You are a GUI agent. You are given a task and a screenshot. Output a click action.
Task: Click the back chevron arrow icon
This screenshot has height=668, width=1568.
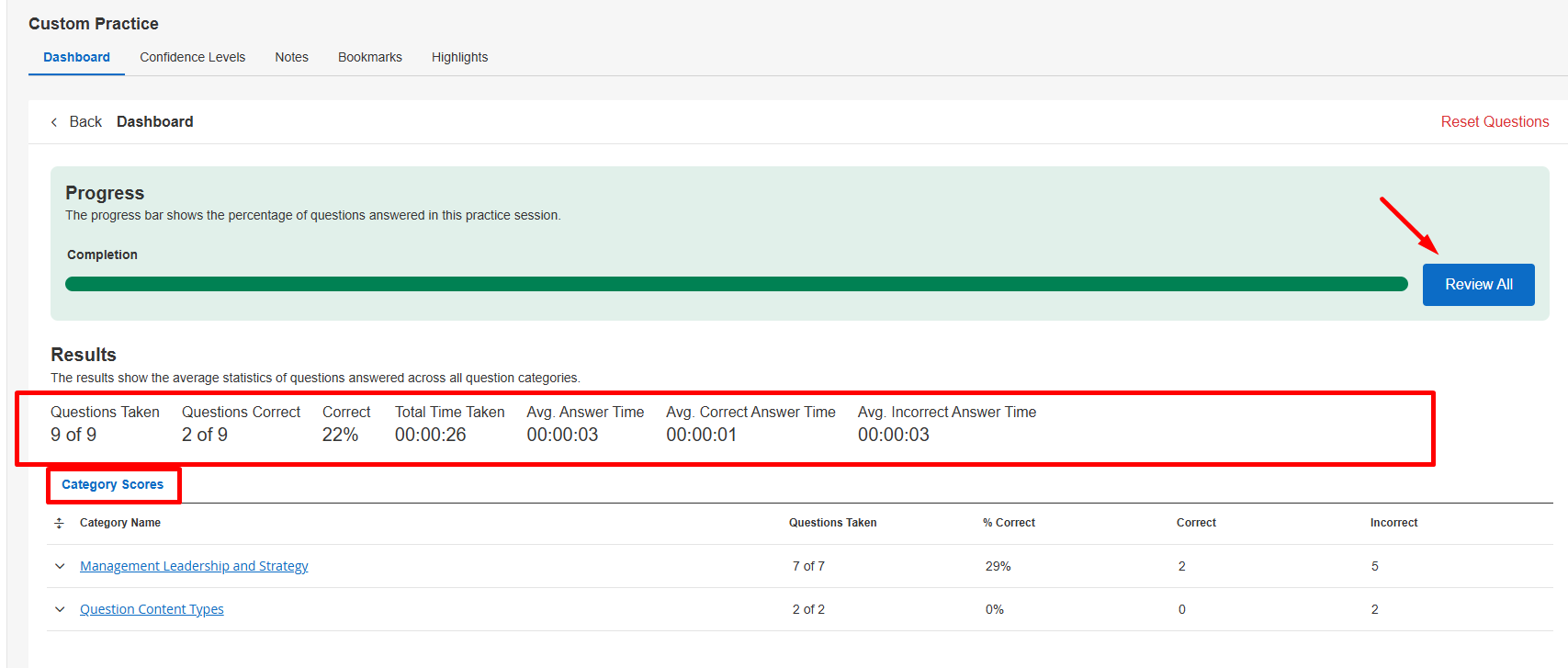pos(54,122)
